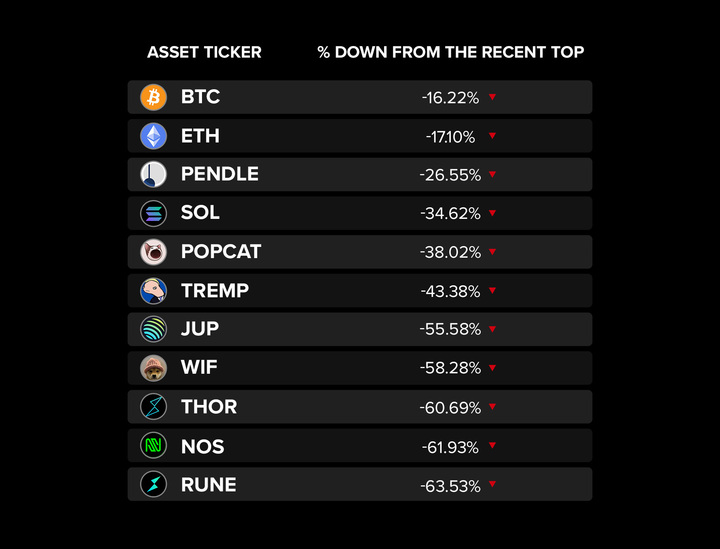The image size is (720, 549).
Task: Click the PENDLE ticker label
Action: point(219,174)
